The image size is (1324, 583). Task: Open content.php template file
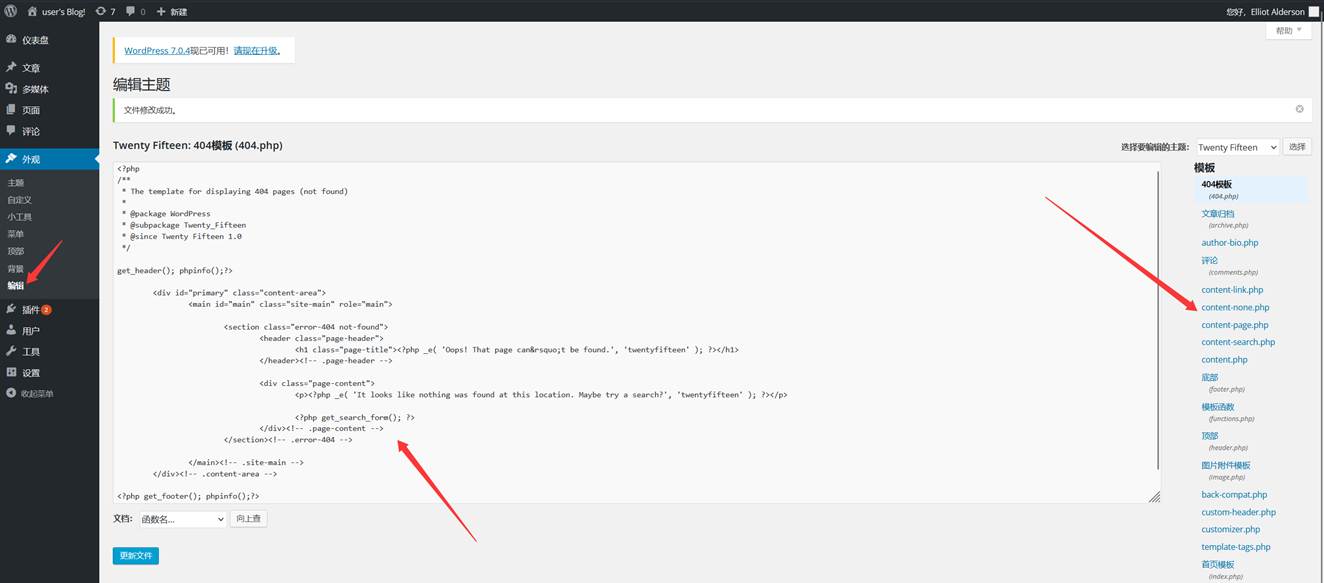click(x=1224, y=360)
